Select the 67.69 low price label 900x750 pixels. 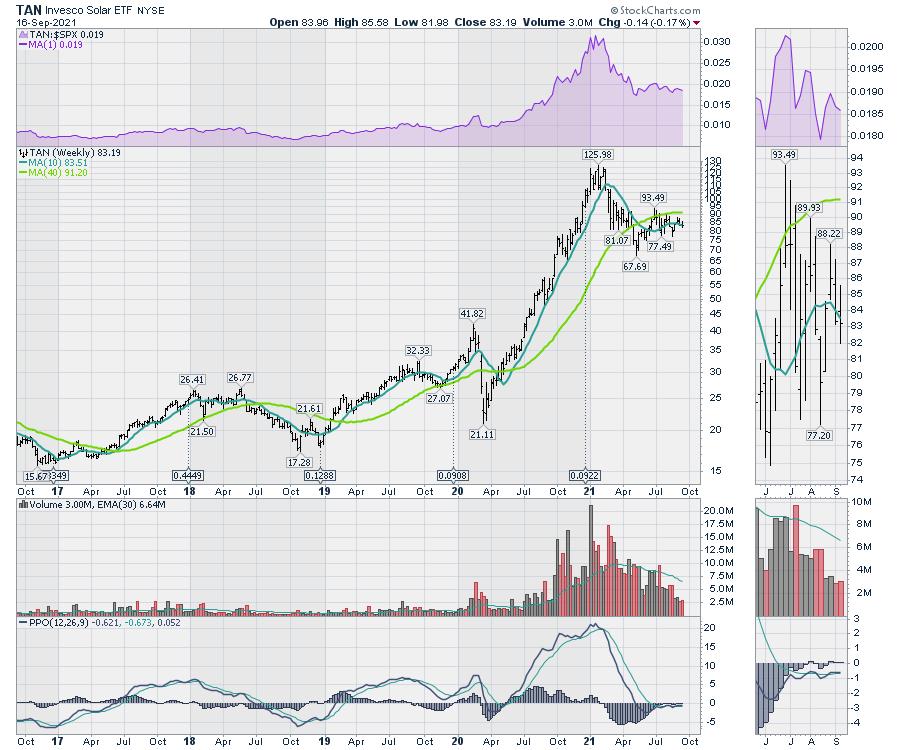point(635,266)
